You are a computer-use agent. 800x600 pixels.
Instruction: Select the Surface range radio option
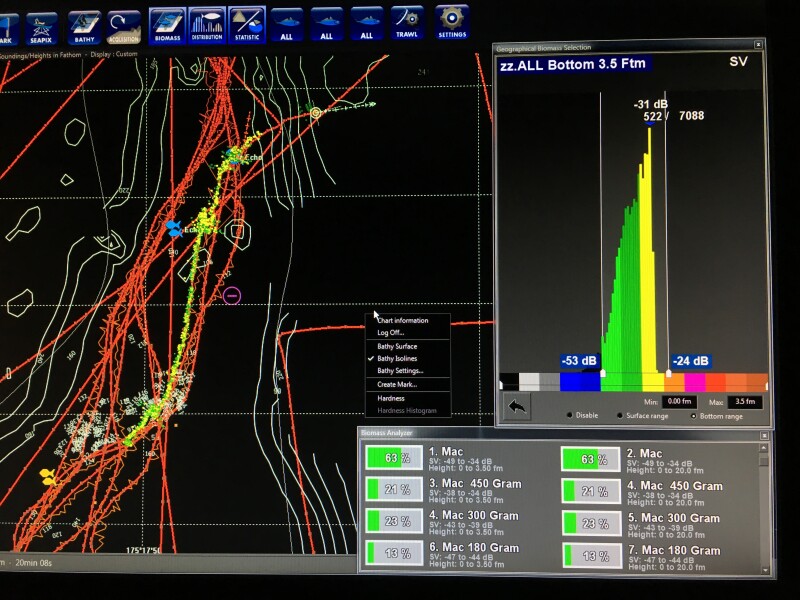coord(620,415)
